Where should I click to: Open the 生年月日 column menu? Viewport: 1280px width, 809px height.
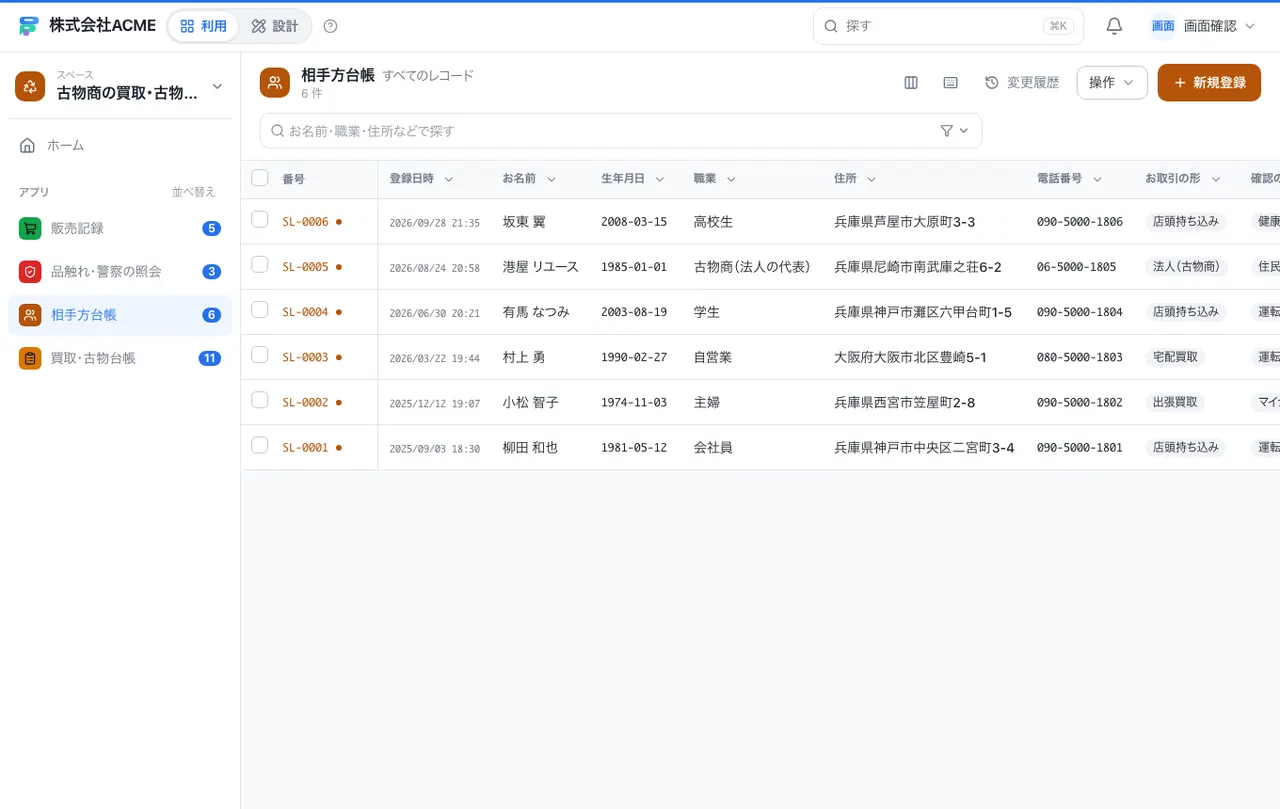(x=660, y=179)
